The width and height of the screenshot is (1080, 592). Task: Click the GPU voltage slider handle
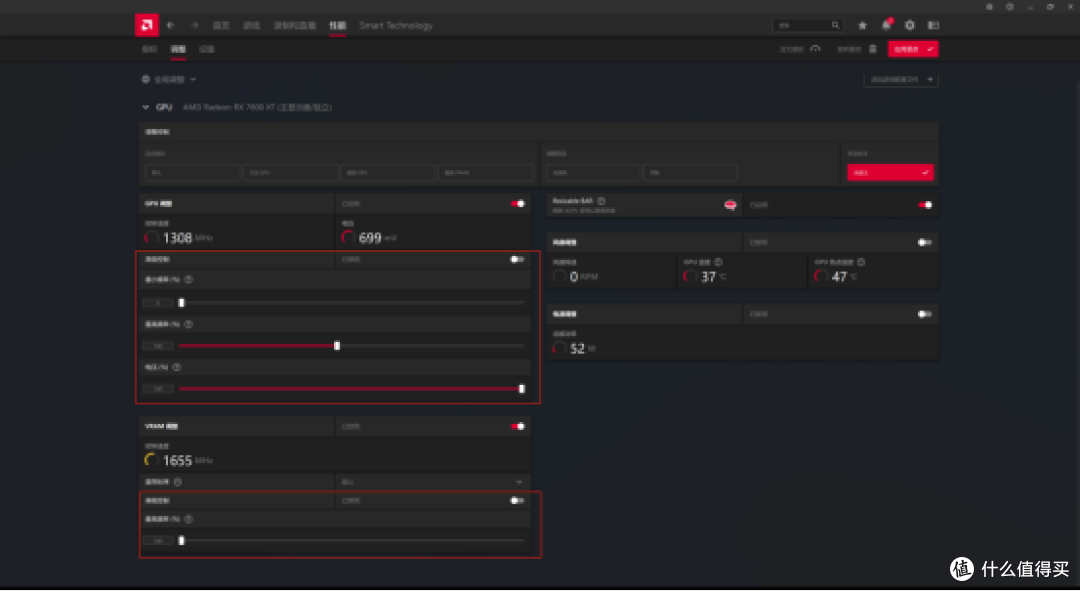[x=521, y=389]
